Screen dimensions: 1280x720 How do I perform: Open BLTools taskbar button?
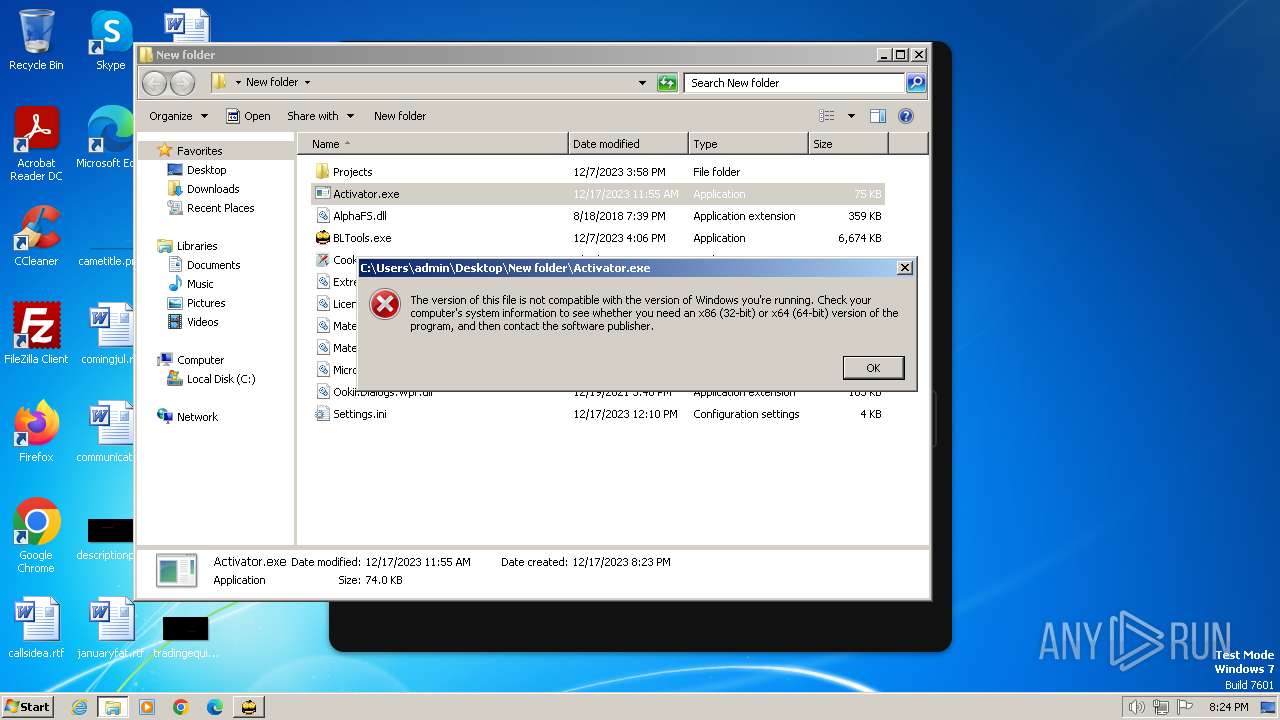click(x=249, y=707)
